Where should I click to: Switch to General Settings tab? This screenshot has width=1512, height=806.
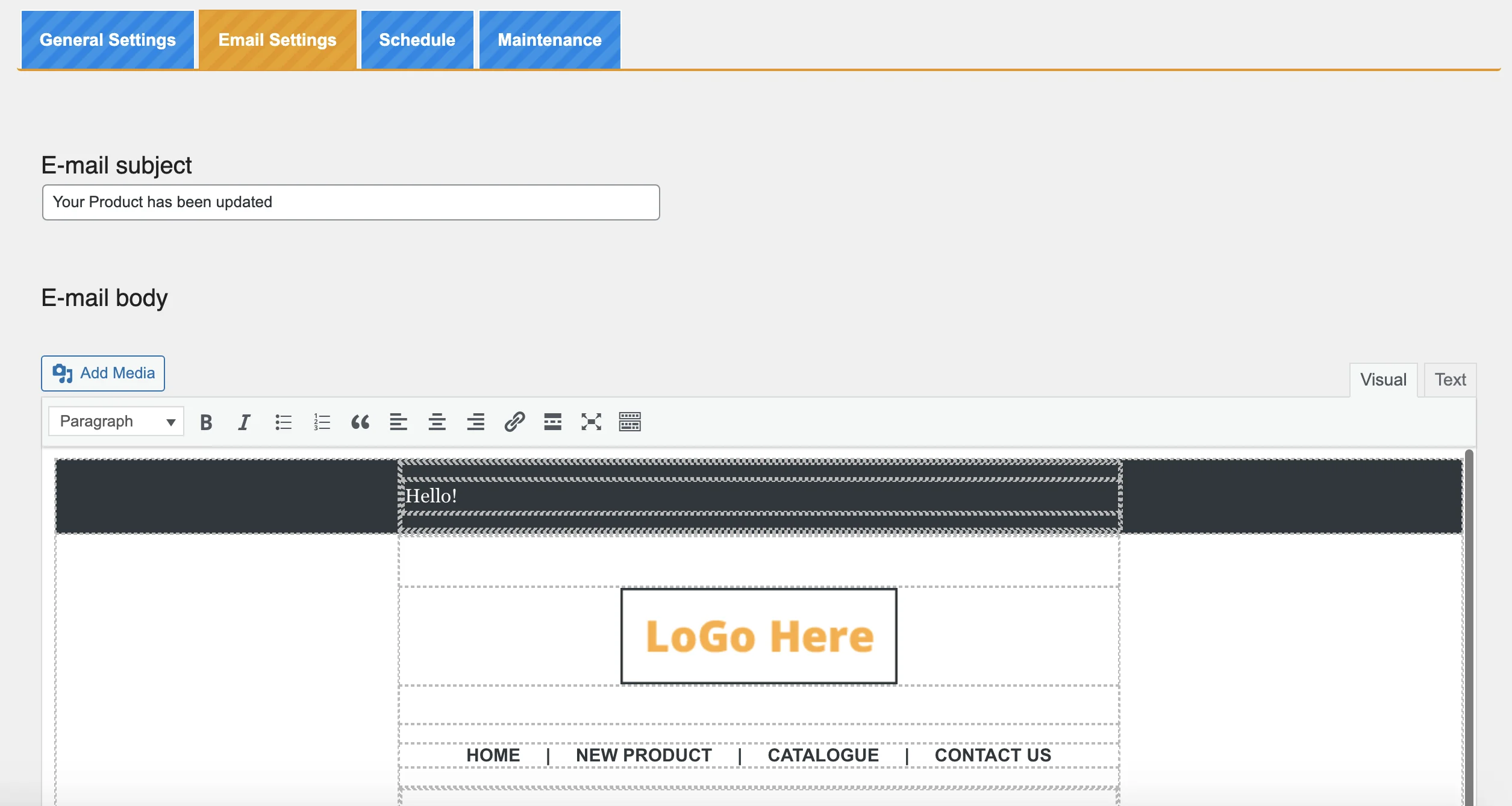(x=108, y=40)
